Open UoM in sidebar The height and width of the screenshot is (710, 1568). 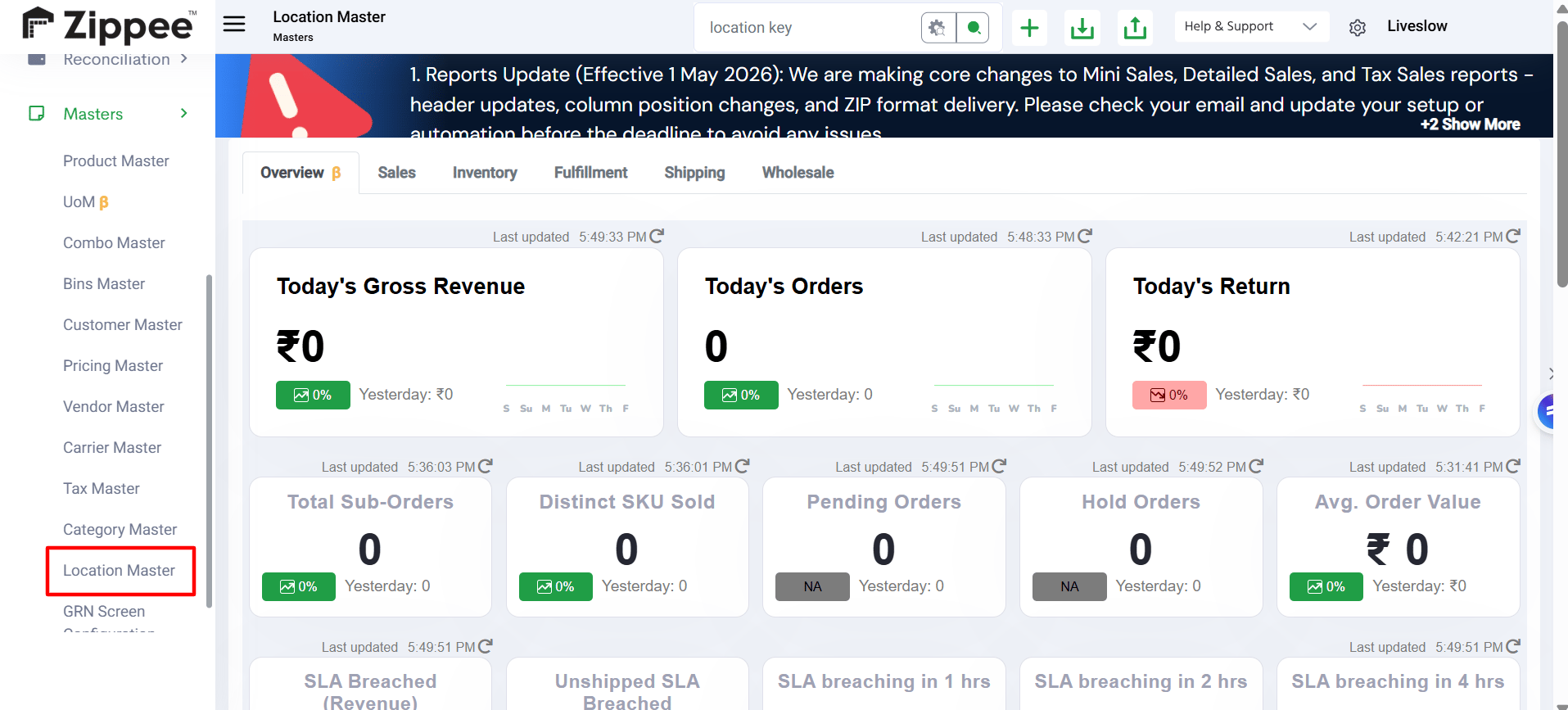[x=86, y=202]
